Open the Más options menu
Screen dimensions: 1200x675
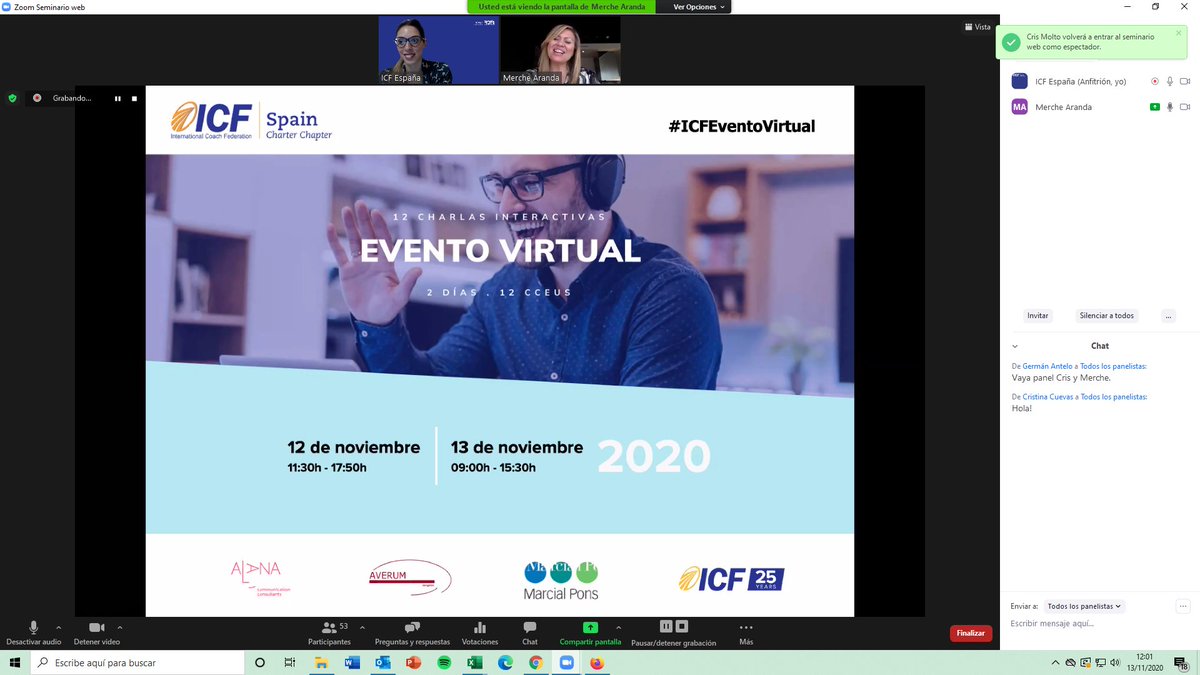coord(746,632)
